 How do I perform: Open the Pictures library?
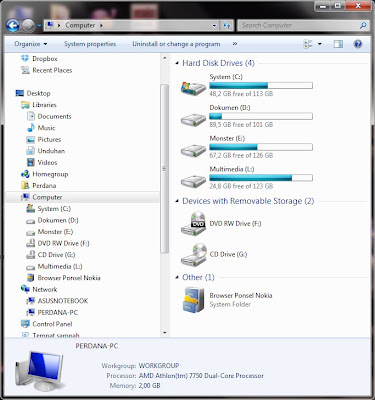pyautogui.click(x=44, y=140)
